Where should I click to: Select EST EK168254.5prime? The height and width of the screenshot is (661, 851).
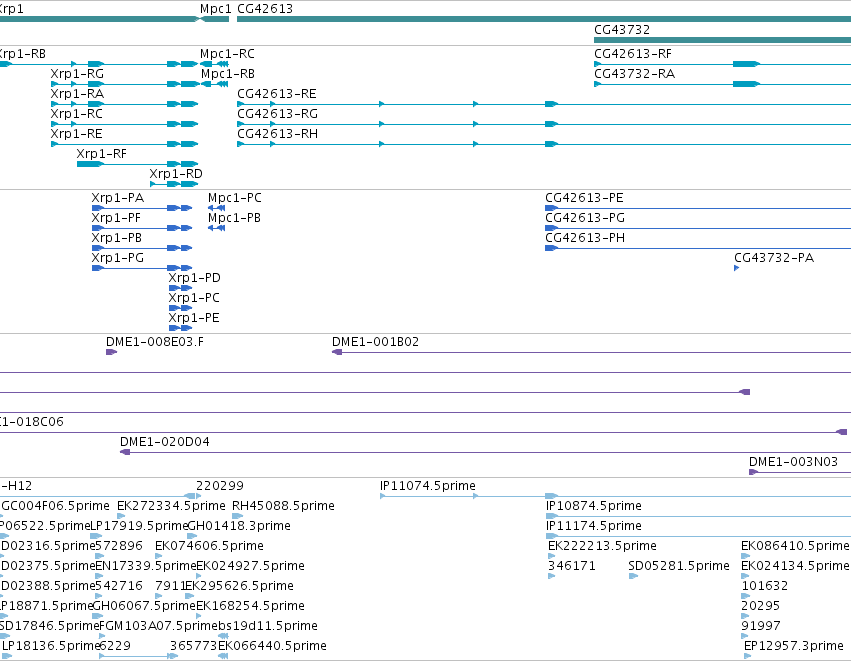[x=250, y=606]
